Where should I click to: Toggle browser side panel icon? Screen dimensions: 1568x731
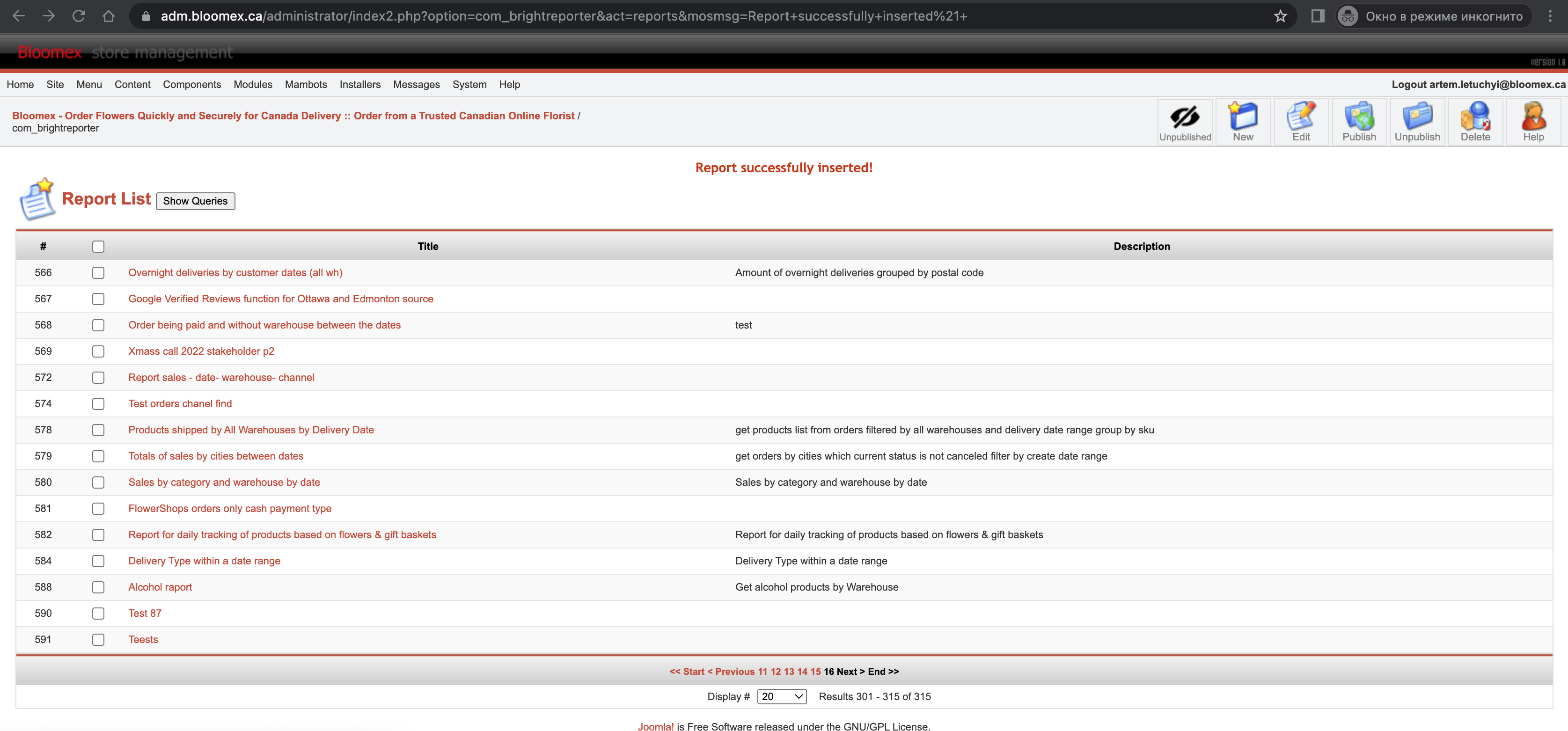tap(1318, 16)
